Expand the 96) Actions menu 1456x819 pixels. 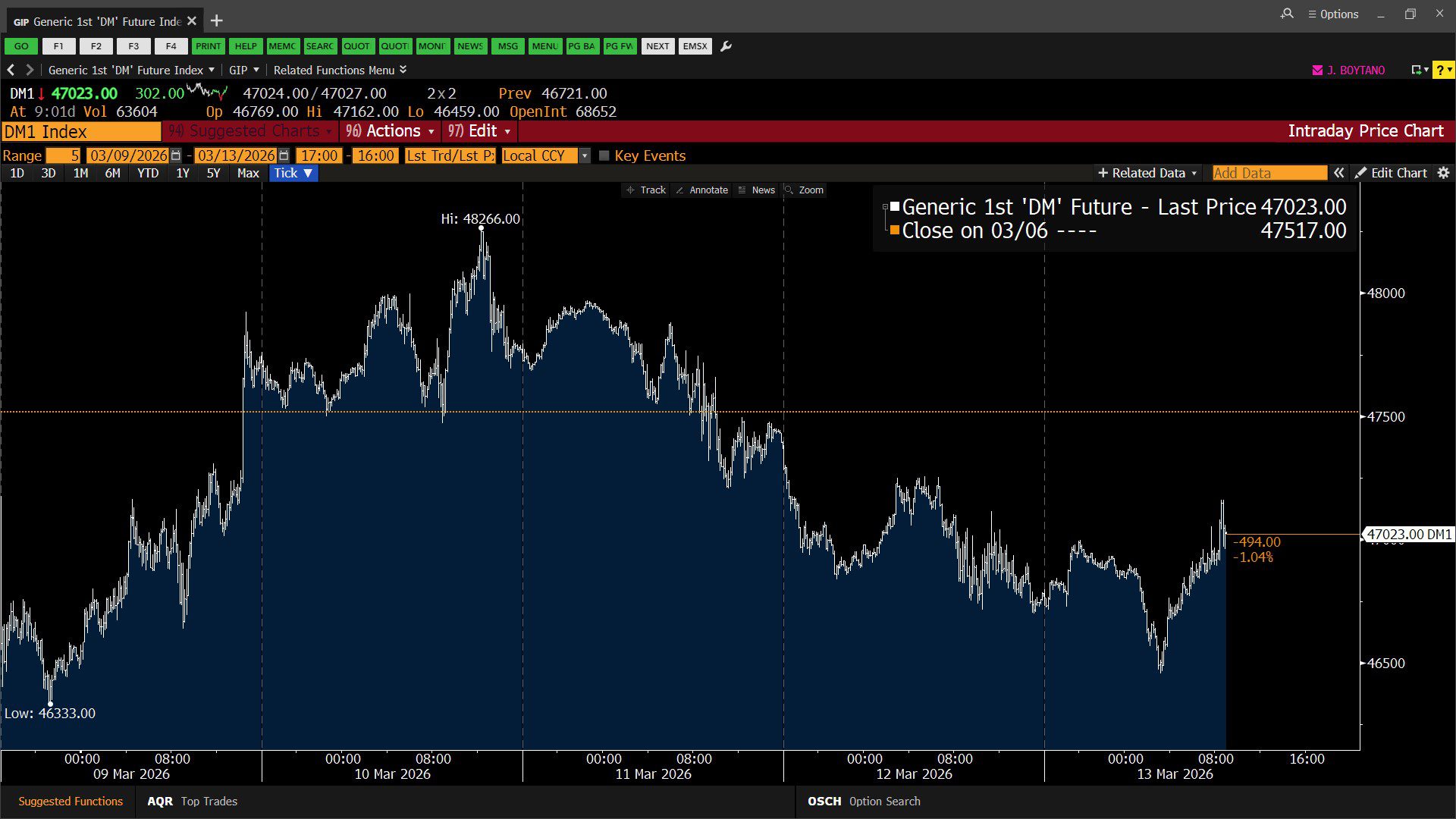(390, 131)
